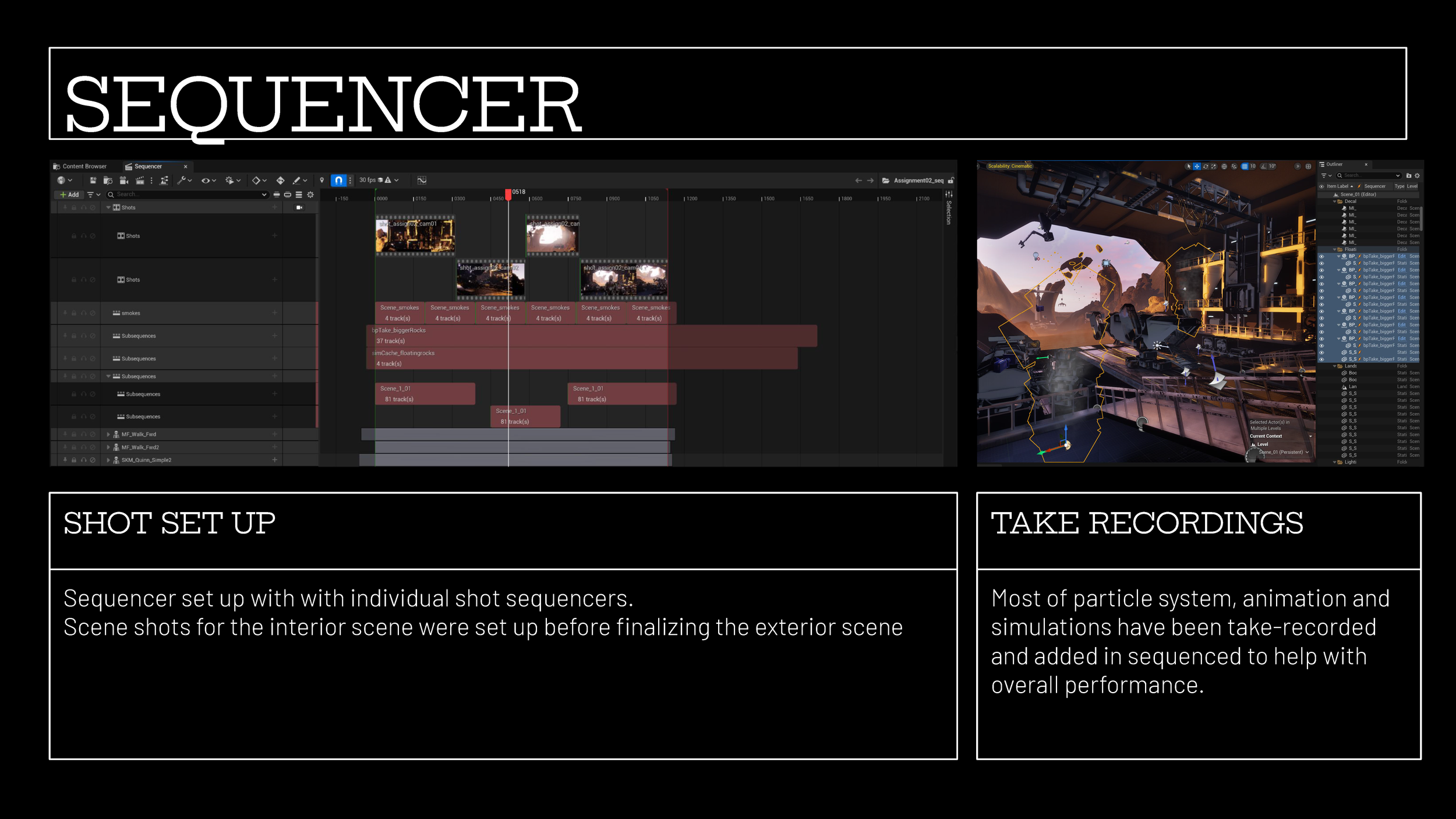This screenshot has height=819, width=1456.
Task: Click the sequencer curve editor icon
Action: pos(422,181)
